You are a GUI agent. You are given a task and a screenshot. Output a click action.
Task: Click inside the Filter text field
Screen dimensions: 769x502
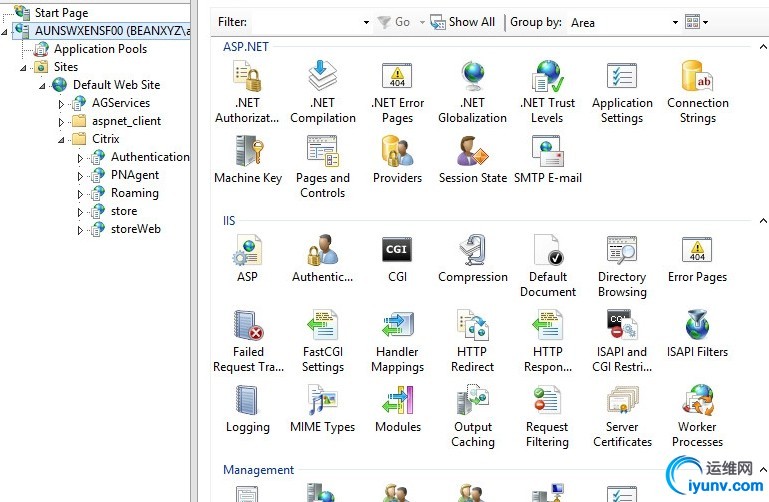coord(307,23)
